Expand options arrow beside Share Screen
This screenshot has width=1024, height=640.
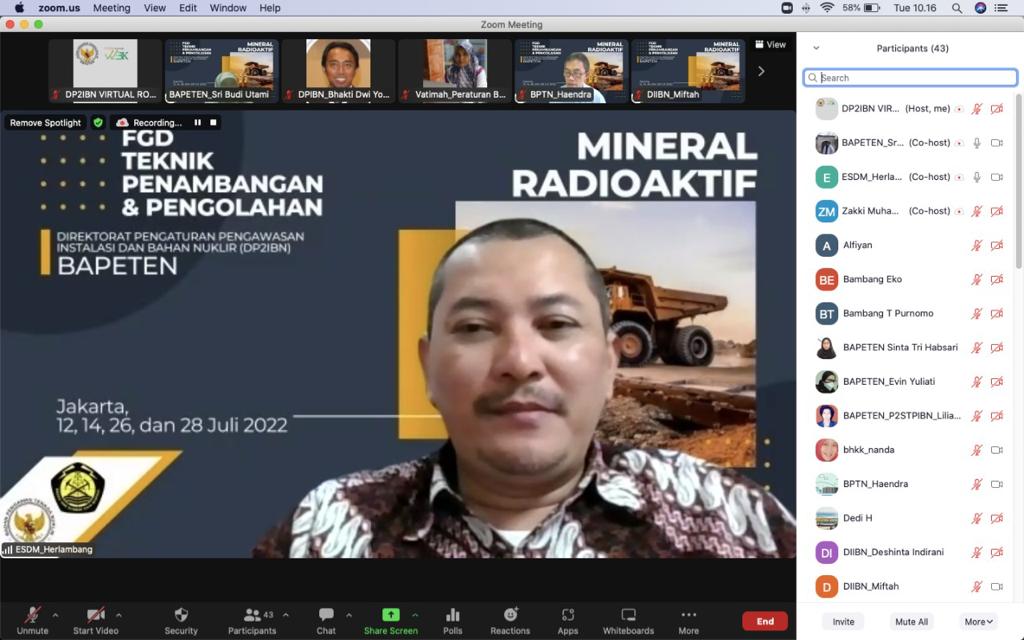click(x=415, y=615)
